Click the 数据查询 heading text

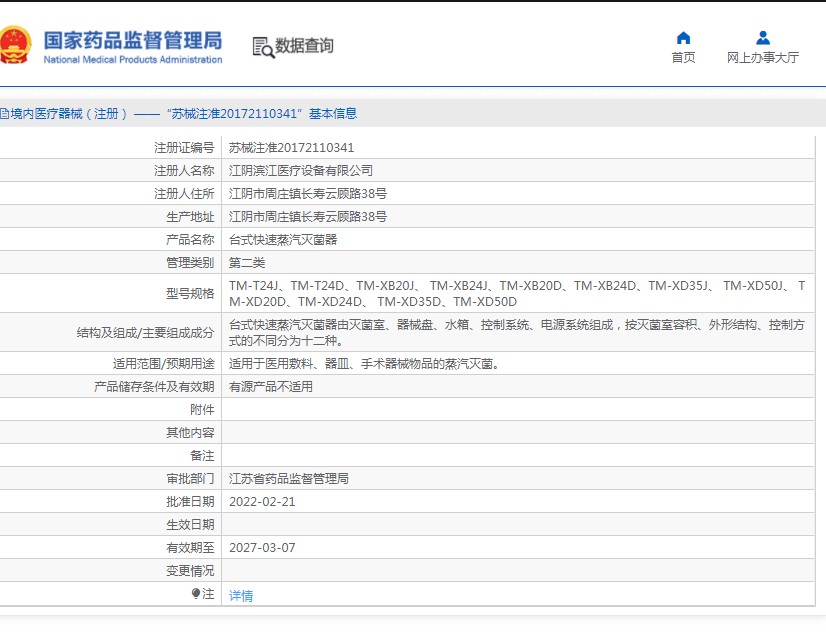(x=304, y=46)
